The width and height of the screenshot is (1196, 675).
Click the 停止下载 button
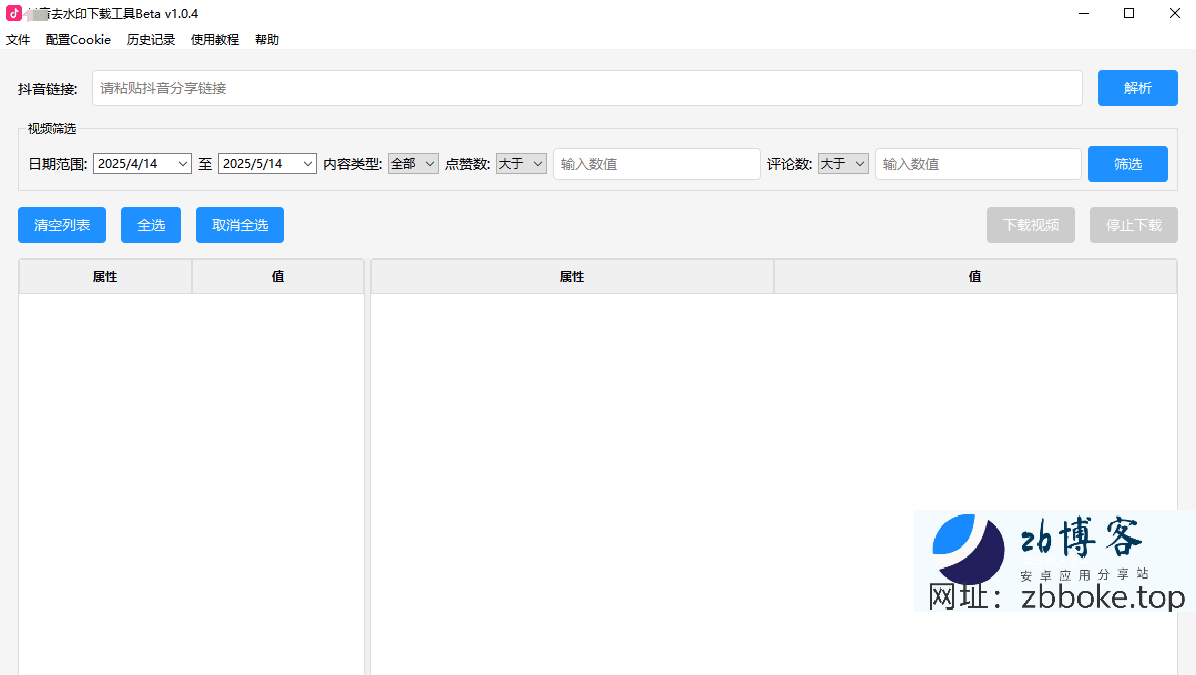click(1133, 225)
